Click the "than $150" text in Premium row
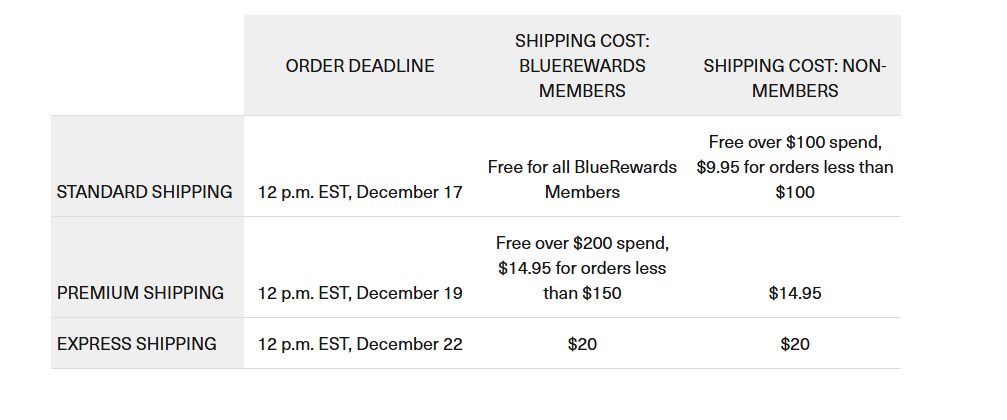The width and height of the screenshot is (1007, 420). [x=581, y=293]
